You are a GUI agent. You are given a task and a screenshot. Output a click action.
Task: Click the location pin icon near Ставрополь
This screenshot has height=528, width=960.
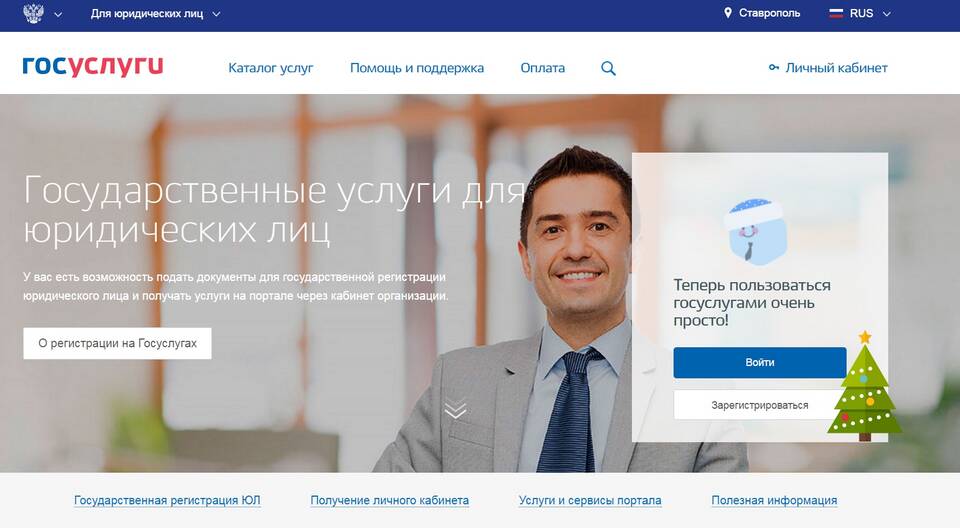(x=727, y=13)
